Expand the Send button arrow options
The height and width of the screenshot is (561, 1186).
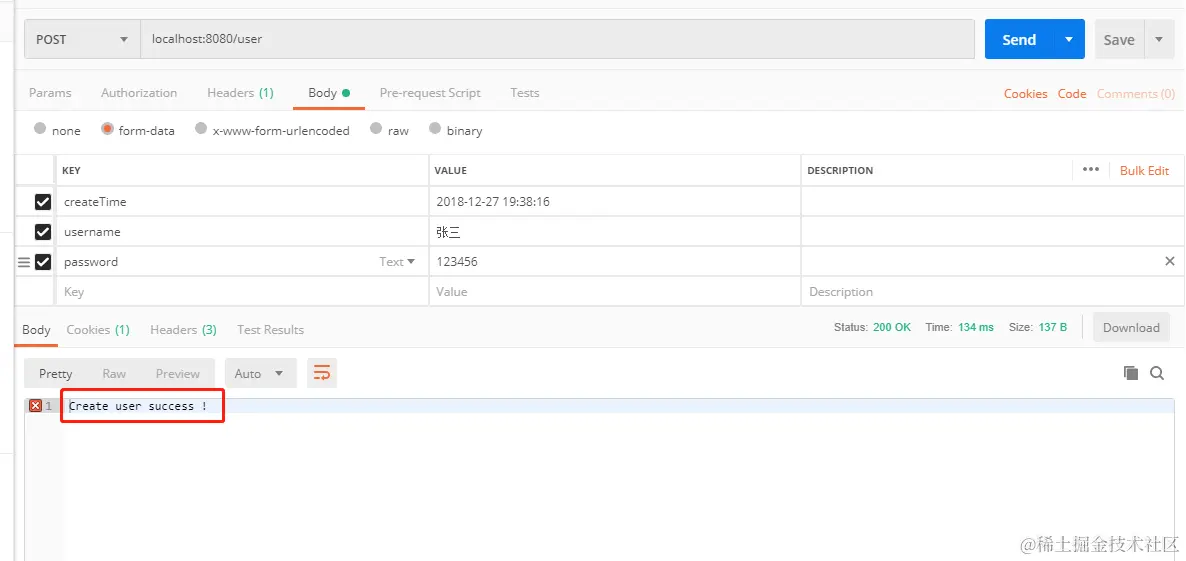click(1069, 39)
